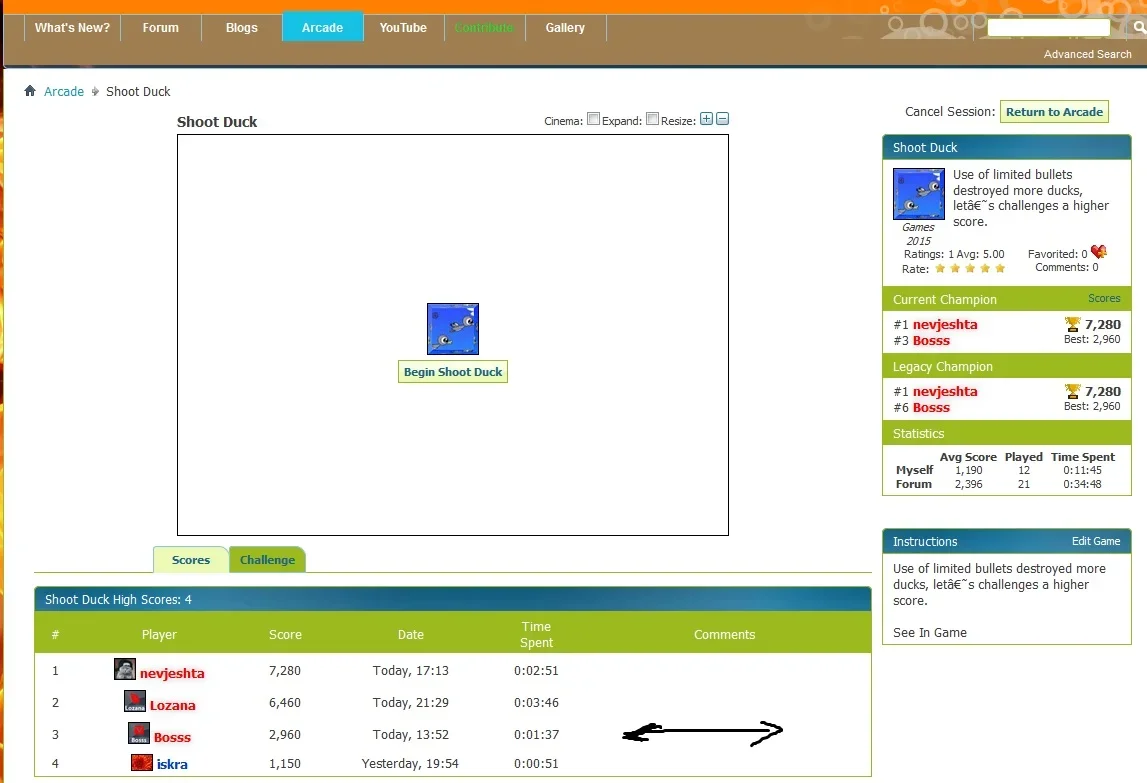1147x783 pixels.
Task: Open the Advanced Search link
Action: click(1087, 54)
